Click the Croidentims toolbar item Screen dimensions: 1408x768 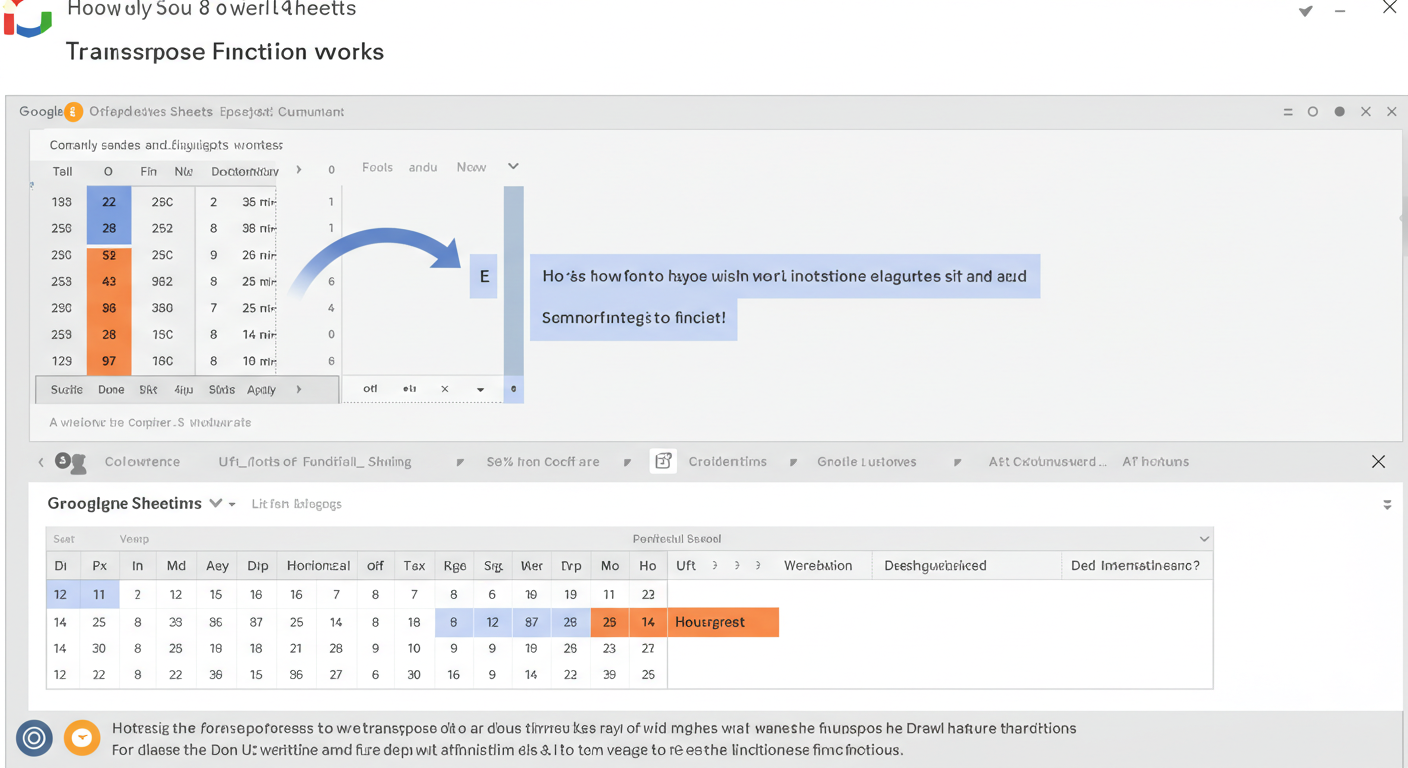pos(727,462)
